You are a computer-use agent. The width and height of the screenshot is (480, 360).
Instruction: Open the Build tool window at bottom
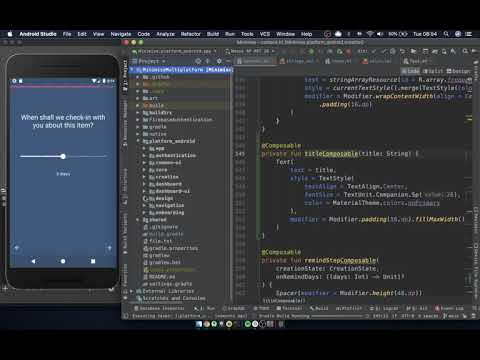319,308
